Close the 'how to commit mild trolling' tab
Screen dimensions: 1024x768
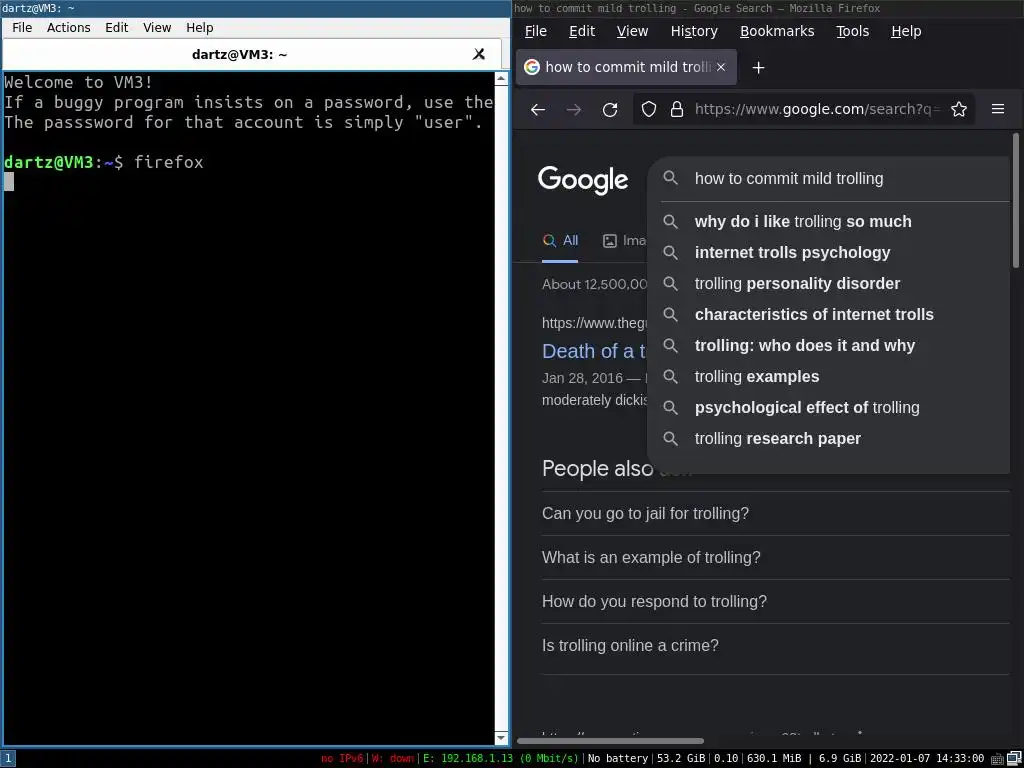(721, 67)
